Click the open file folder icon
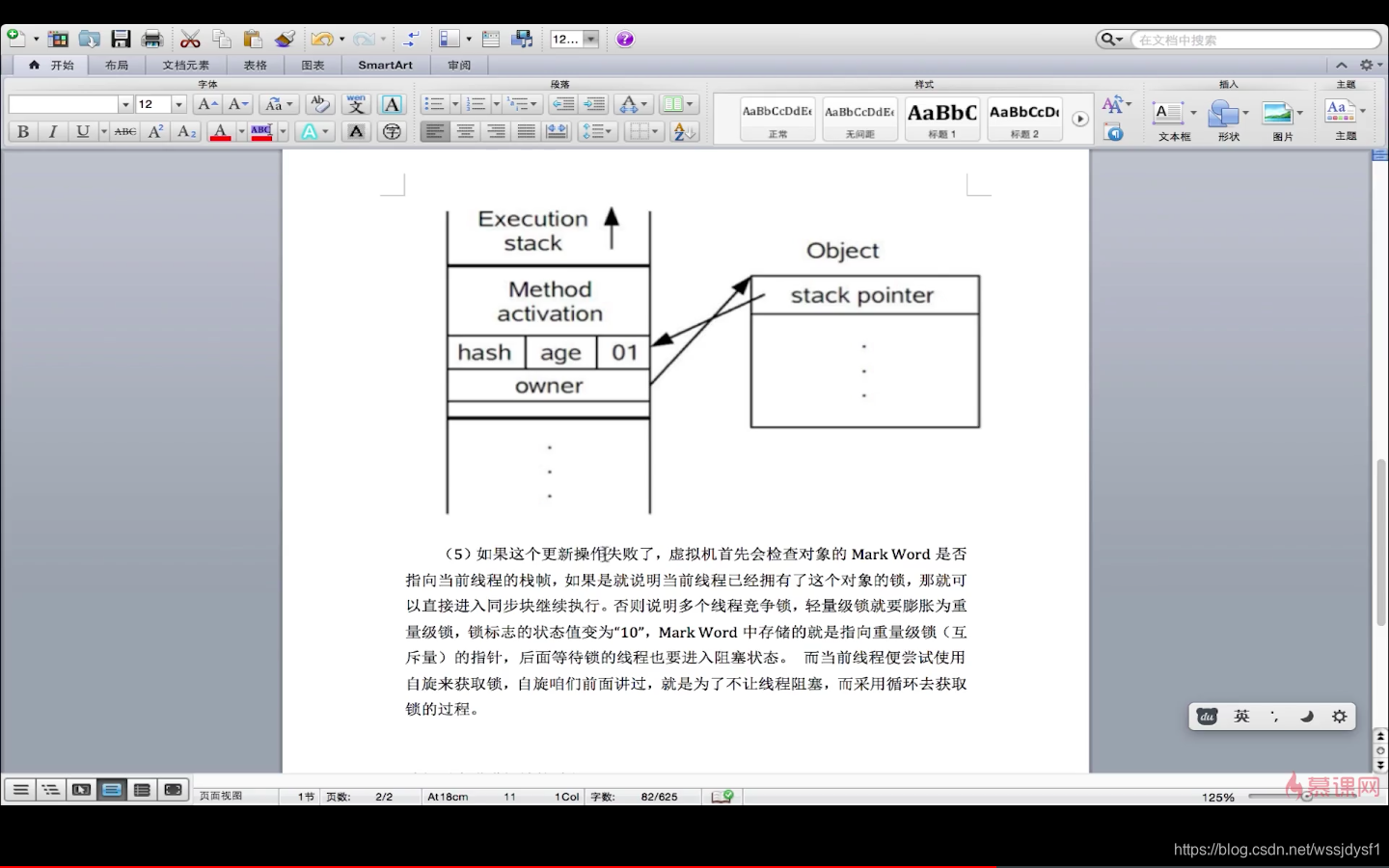 click(90, 39)
